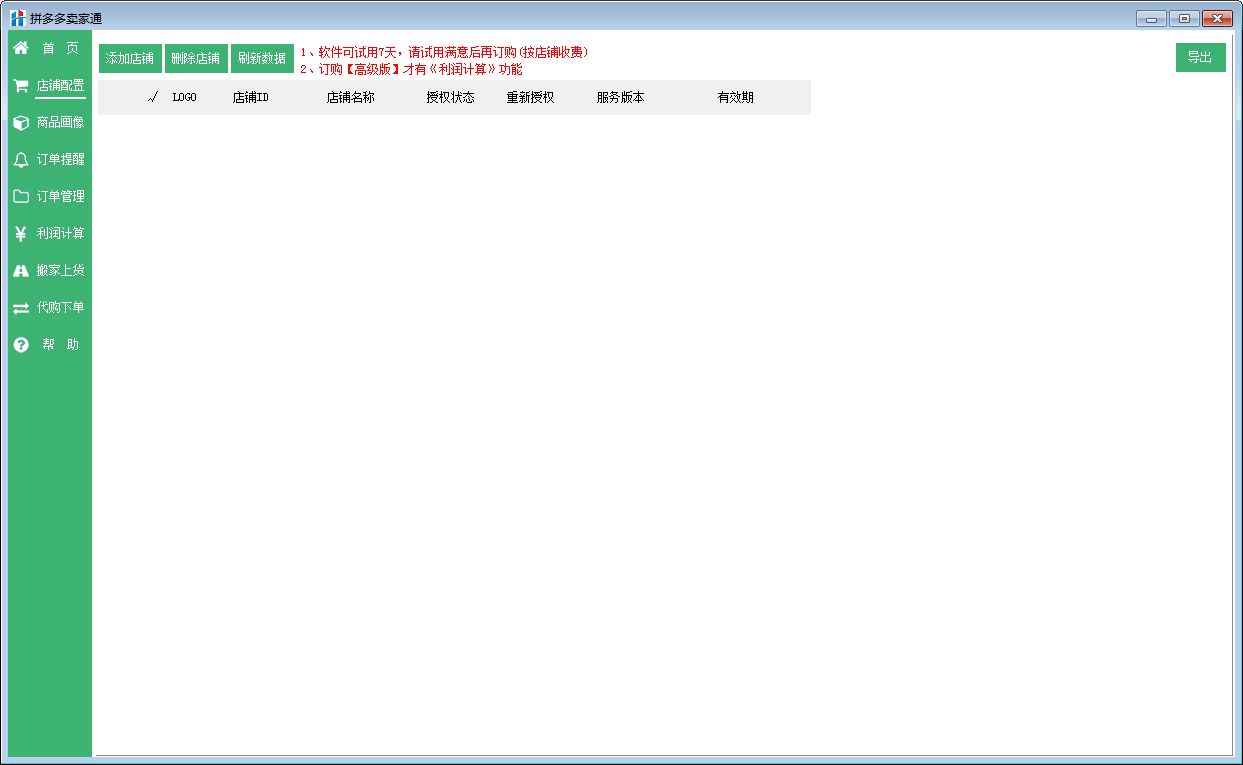Viewport: 1243px width, 765px height.
Task: Click the 服务版本 column header
Action: 621,98
